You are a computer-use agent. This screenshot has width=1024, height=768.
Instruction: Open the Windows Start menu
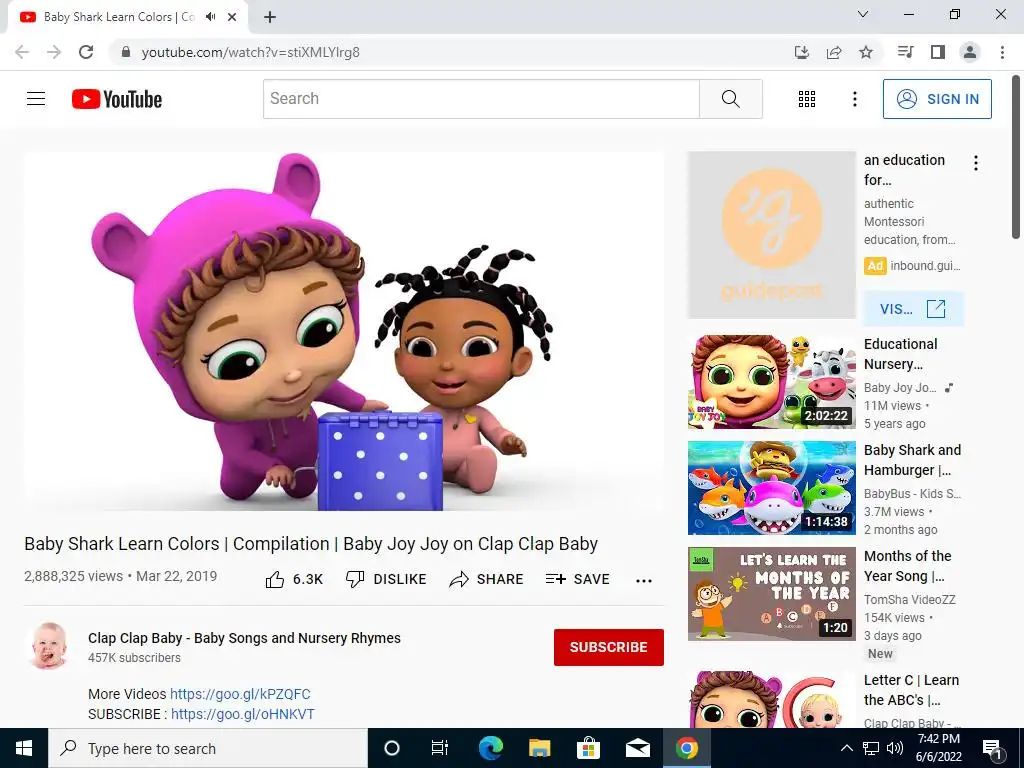click(x=24, y=748)
